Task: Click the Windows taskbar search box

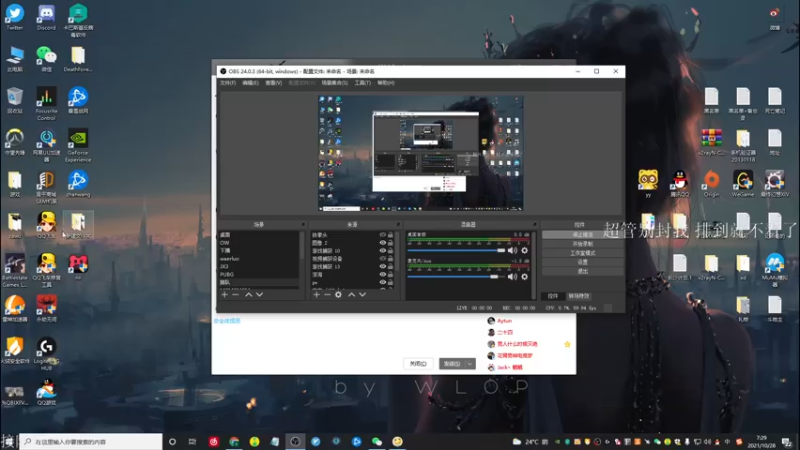Action: tap(91, 441)
